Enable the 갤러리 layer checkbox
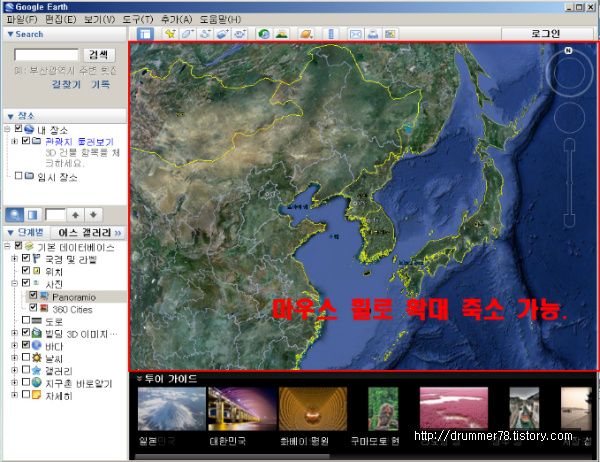Viewport: 600px width, 462px height. (26, 369)
